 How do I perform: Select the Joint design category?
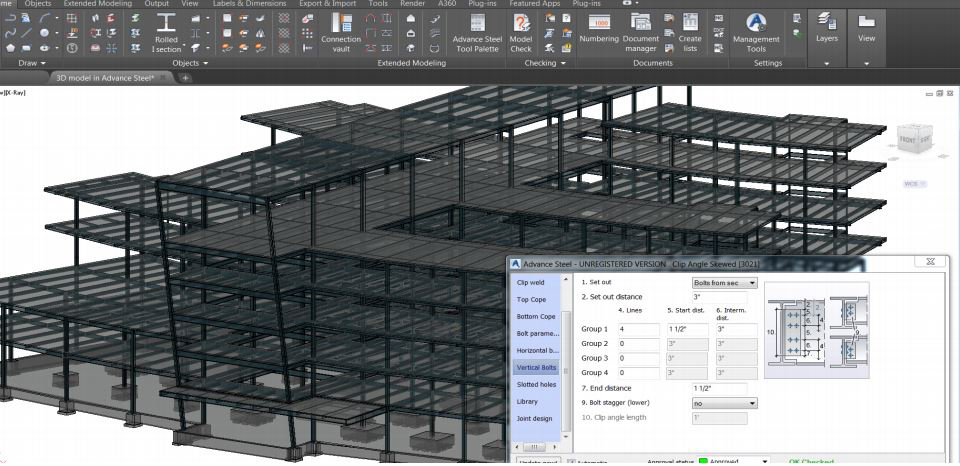534,419
